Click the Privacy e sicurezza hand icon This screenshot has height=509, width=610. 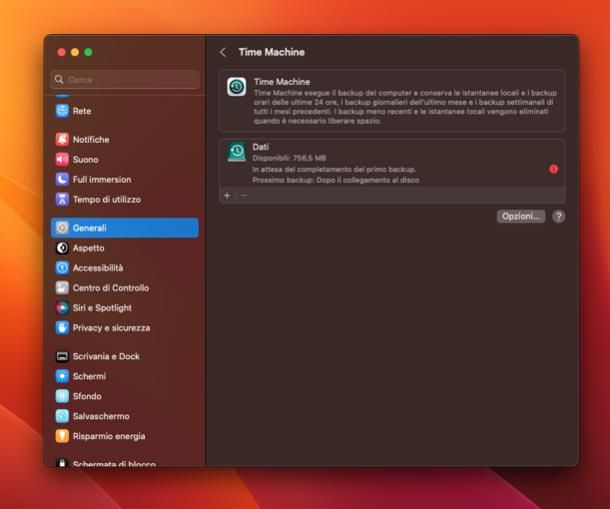[62, 328]
